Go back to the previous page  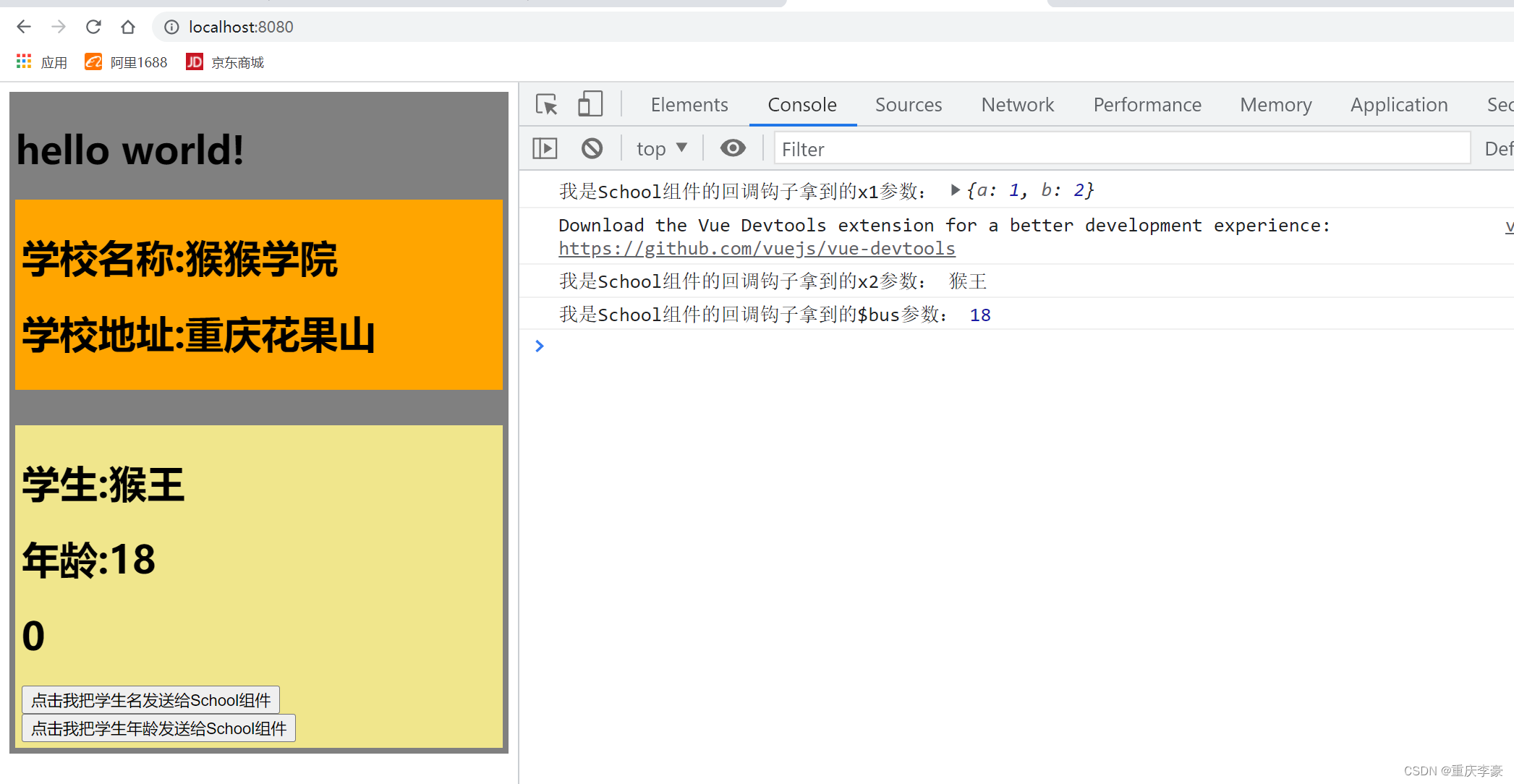[24, 27]
